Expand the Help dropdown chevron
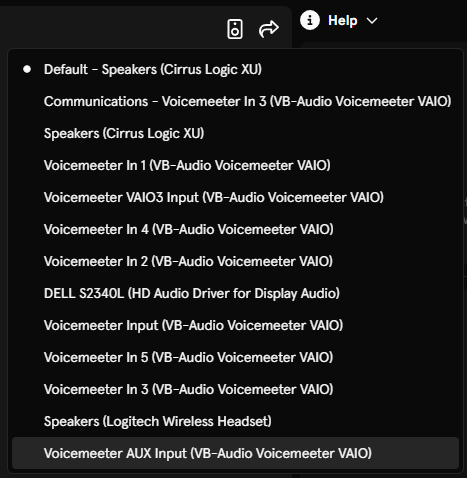The image size is (467, 478). tap(372, 21)
